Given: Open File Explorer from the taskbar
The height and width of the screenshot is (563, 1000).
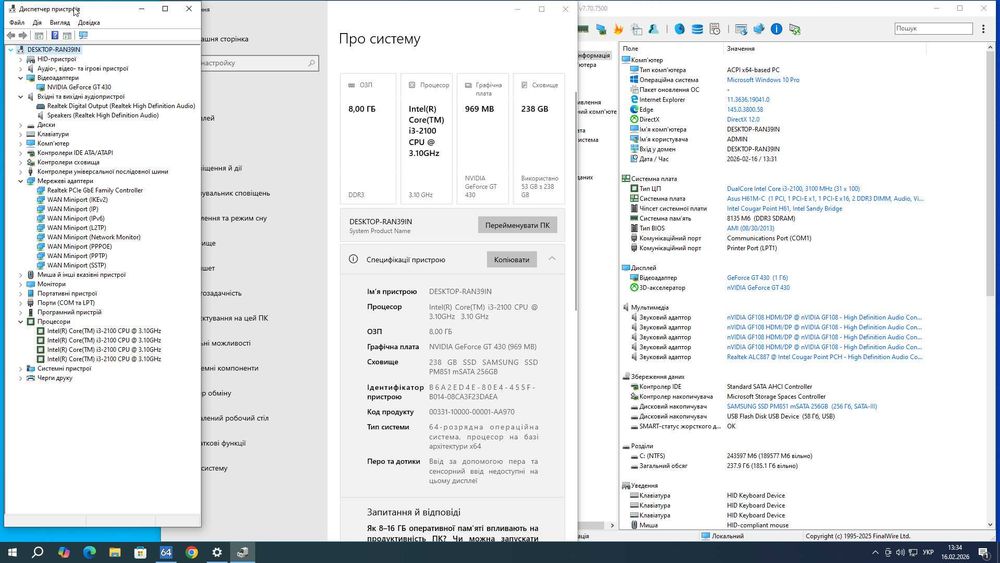Looking at the screenshot, I should click(x=115, y=552).
